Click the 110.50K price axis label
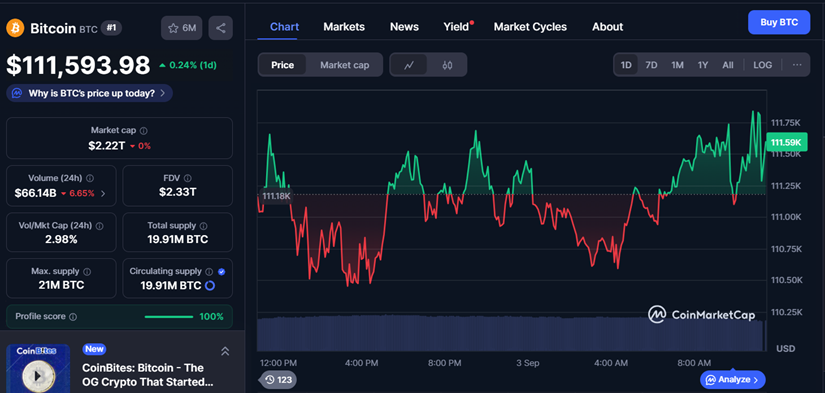825x393 pixels. click(786, 280)
